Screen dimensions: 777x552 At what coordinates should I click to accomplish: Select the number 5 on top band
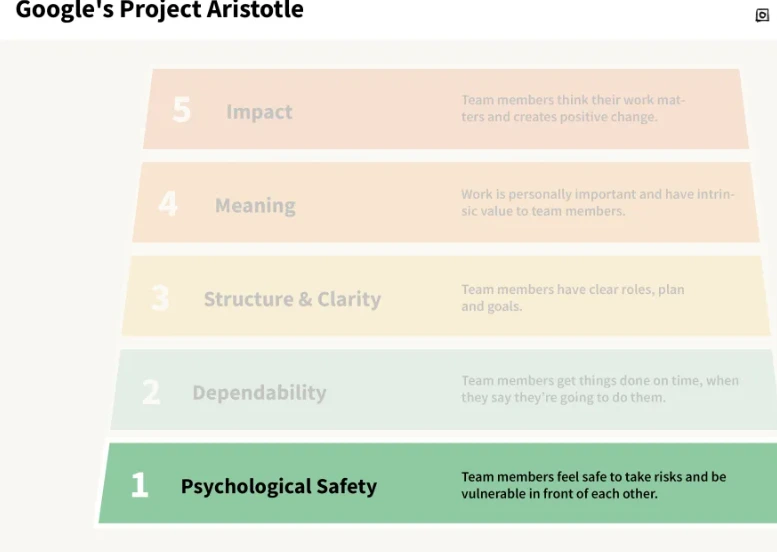point(181,110)
